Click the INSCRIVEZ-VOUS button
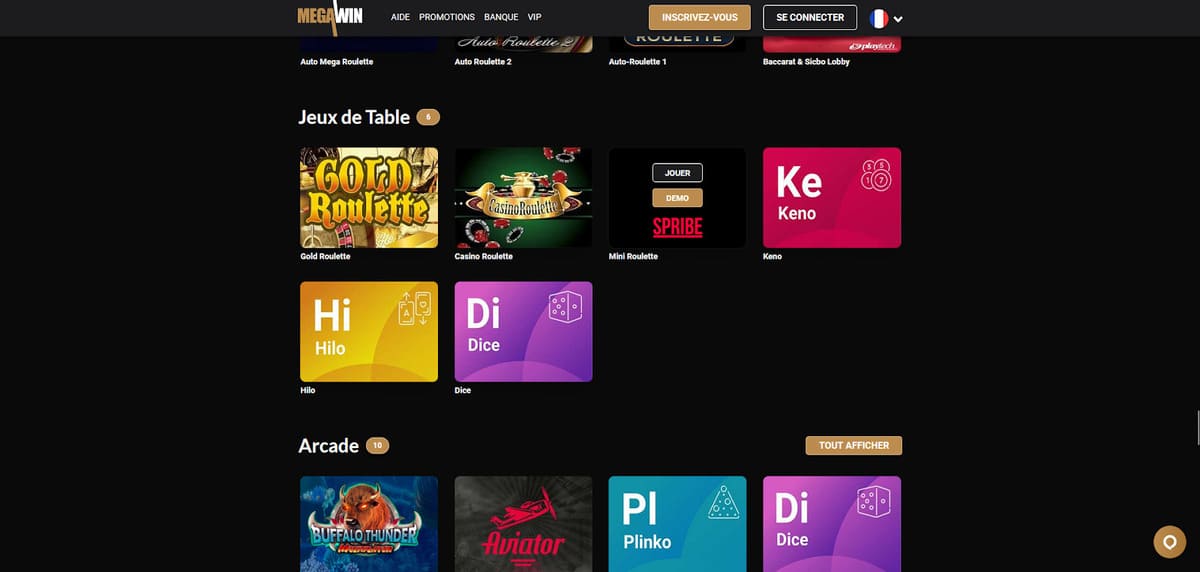 700,17
